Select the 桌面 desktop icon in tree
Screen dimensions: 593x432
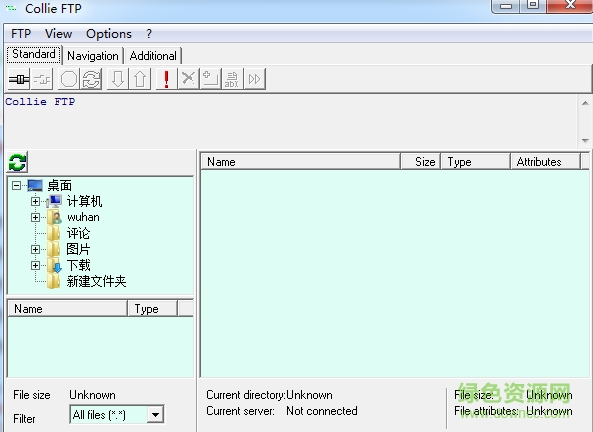[x=35, y=185]
